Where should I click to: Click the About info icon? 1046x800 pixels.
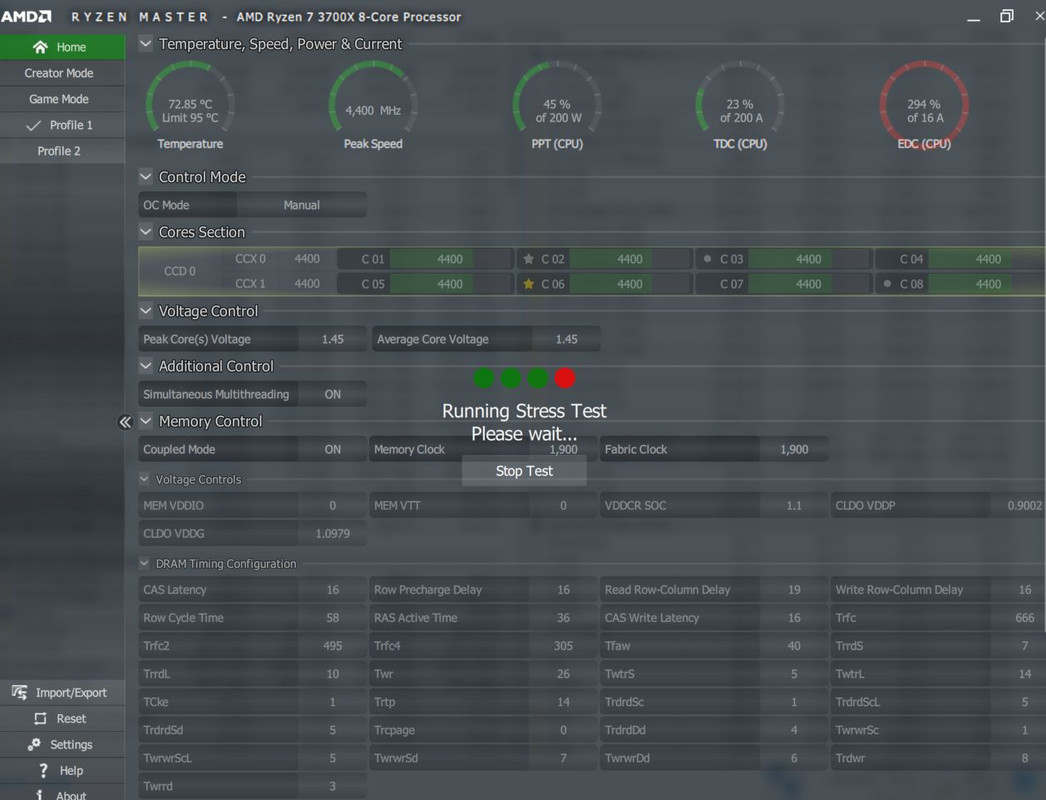[x=39, y=795]
